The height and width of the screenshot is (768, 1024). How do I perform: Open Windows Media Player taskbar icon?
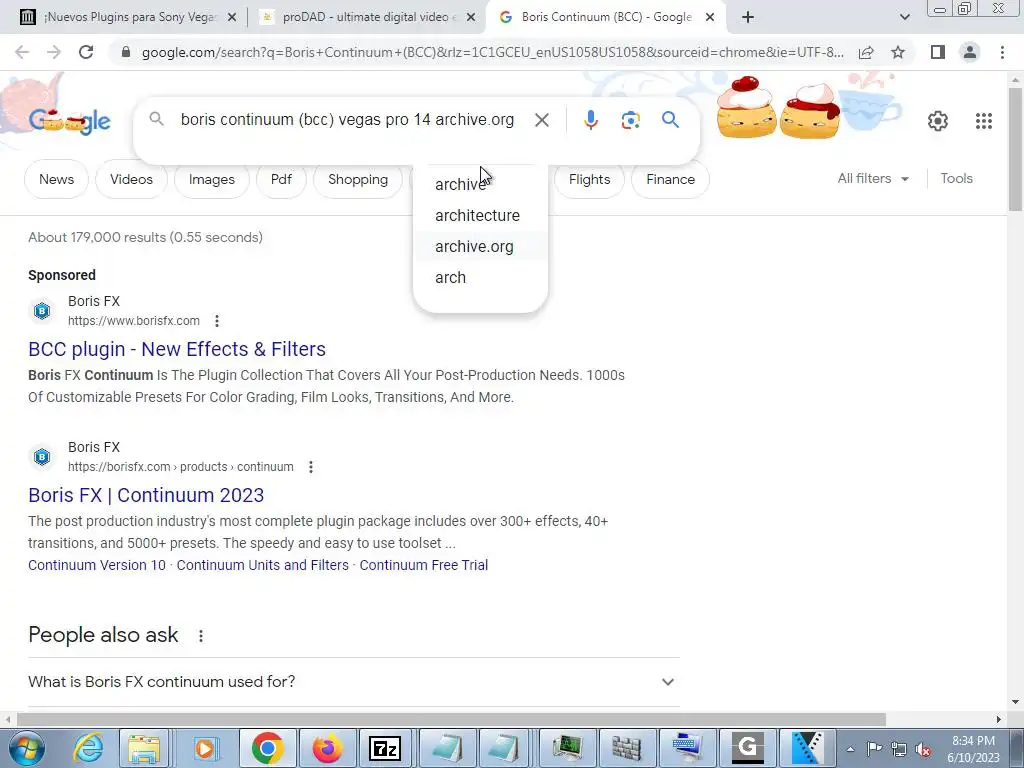(205, 748)
